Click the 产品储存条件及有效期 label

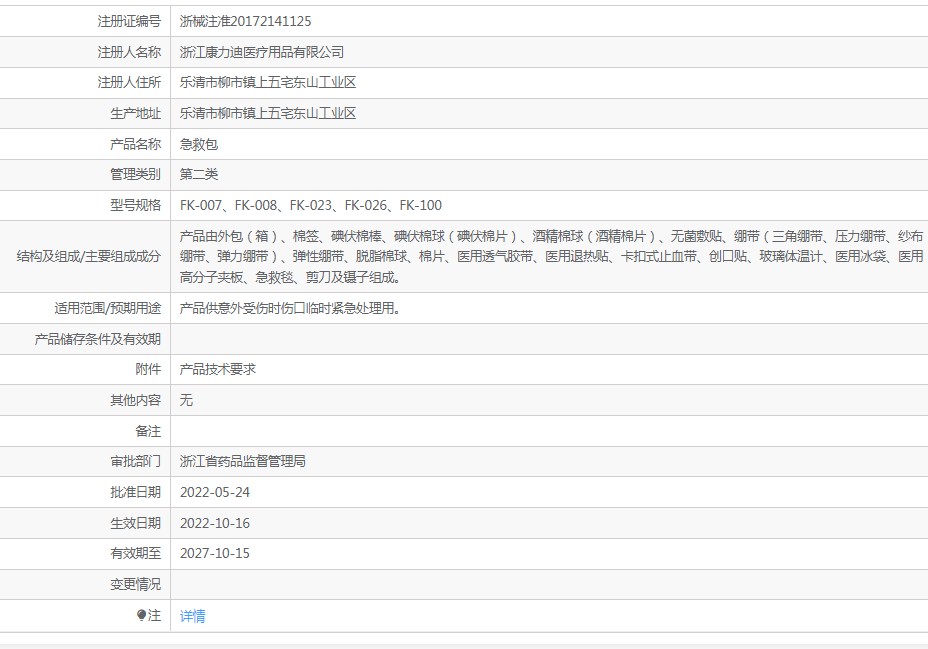[x=98, y=339]
